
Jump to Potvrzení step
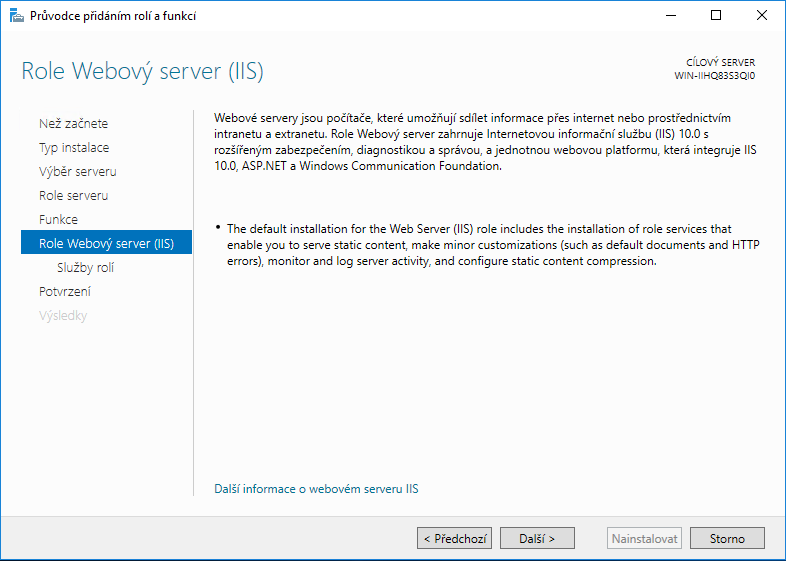(65, 292)
